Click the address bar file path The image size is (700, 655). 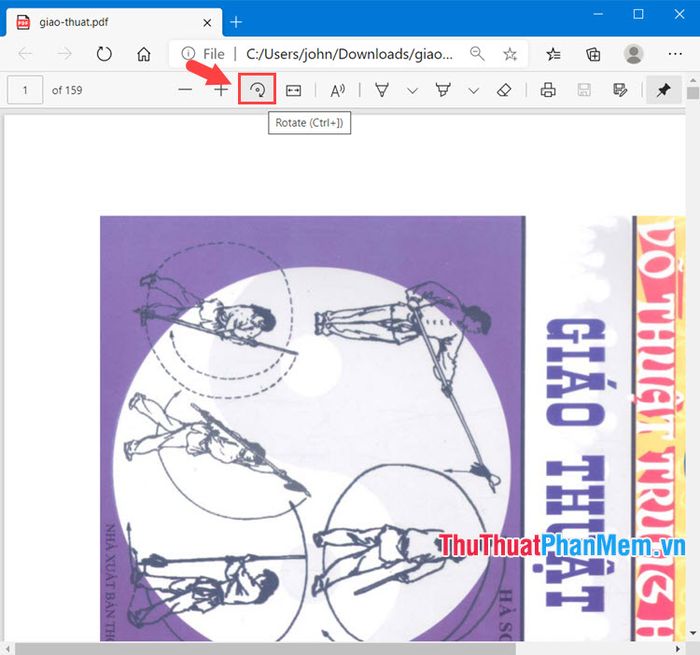point(349,54)
